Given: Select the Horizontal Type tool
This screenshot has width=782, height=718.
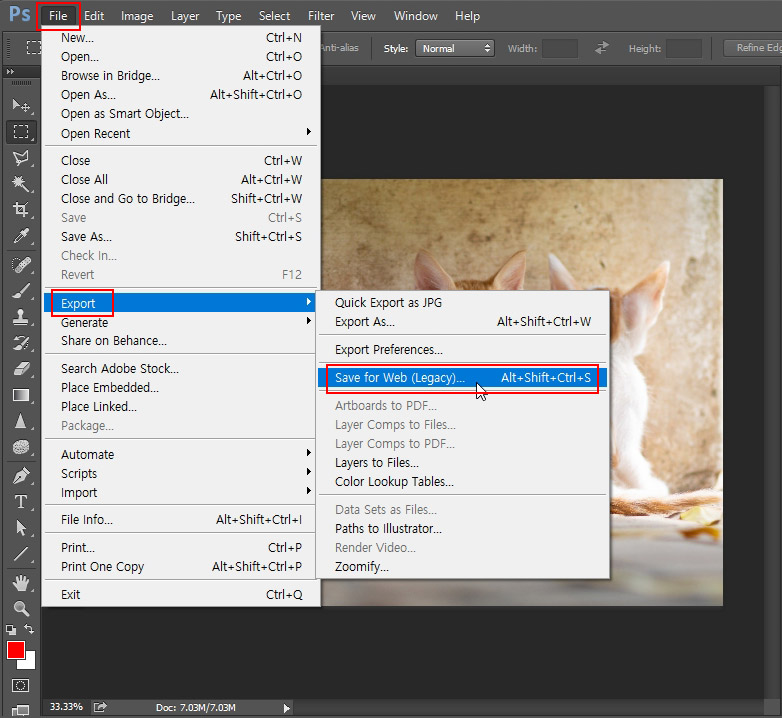Looking at the screenshot, I should coord(20,502).
